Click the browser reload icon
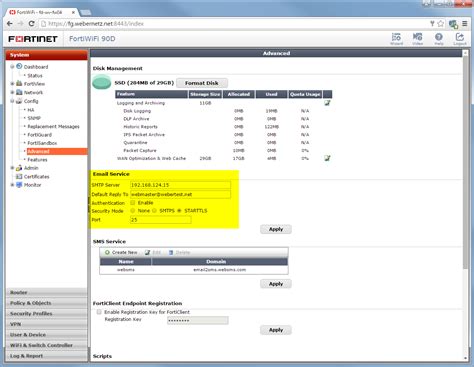Image resolution: width=474 pixels, height=367 pixels. [31, 24]
